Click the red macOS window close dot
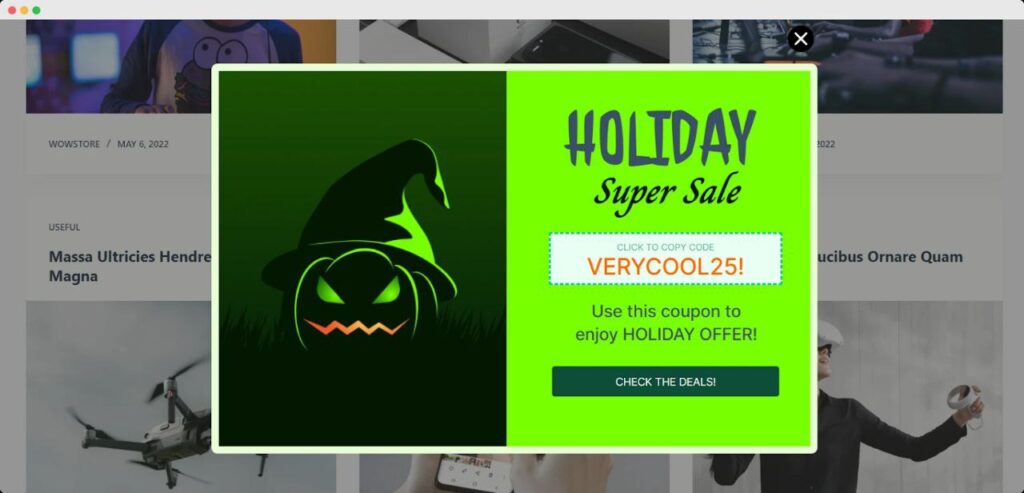This screenshot has width=1024, height=493. [12, 10]
